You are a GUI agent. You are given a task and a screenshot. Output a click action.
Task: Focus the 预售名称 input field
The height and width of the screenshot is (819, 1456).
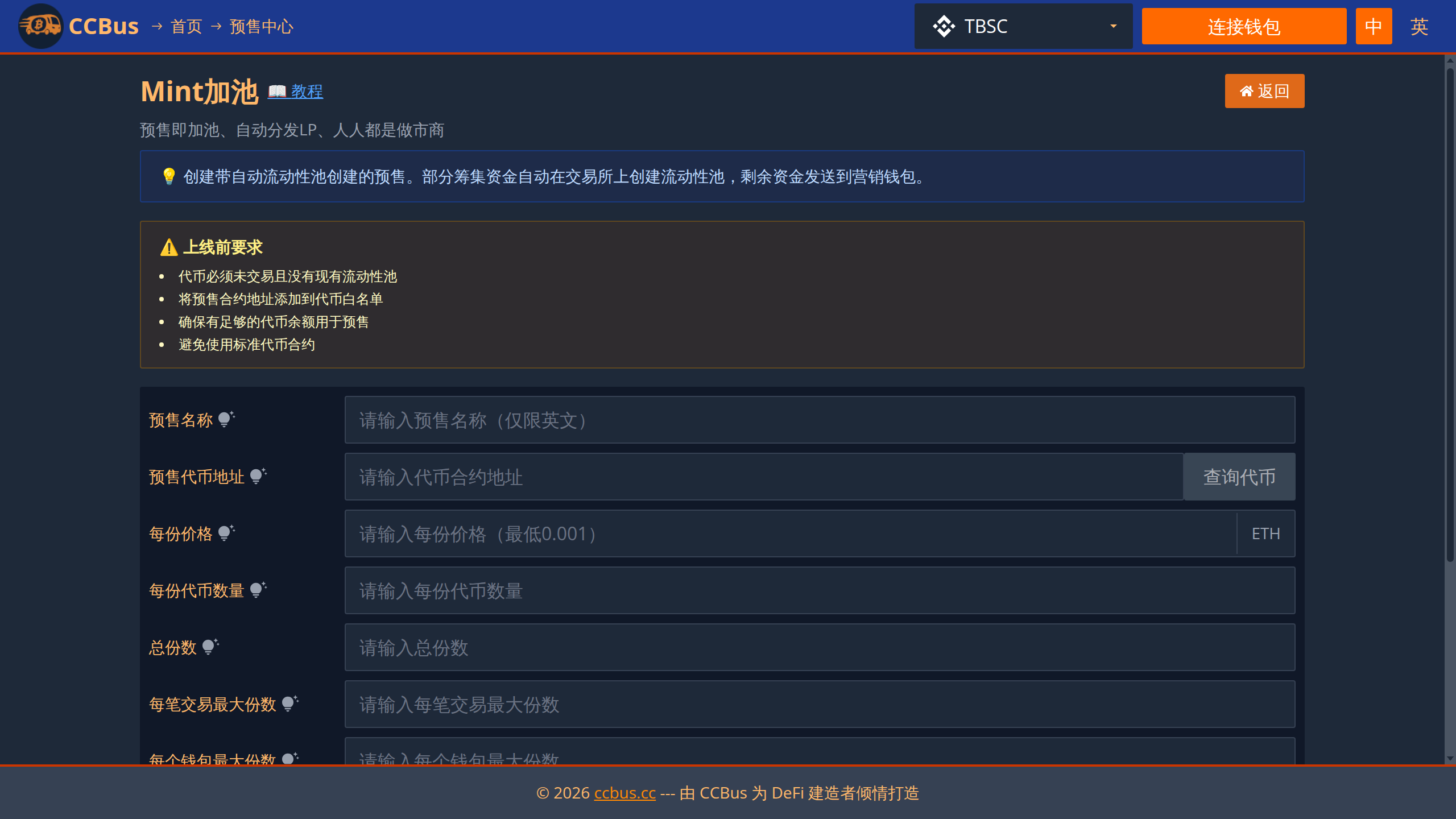pyautogui.click(x=819, y=420)
